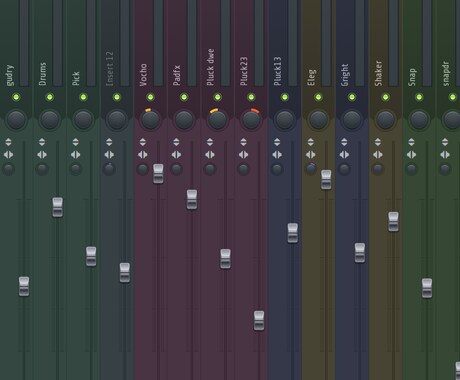This screenshot has width=460, height=380.
Task: Mute the Eleg track via green LED
Action: click(318, 97)
